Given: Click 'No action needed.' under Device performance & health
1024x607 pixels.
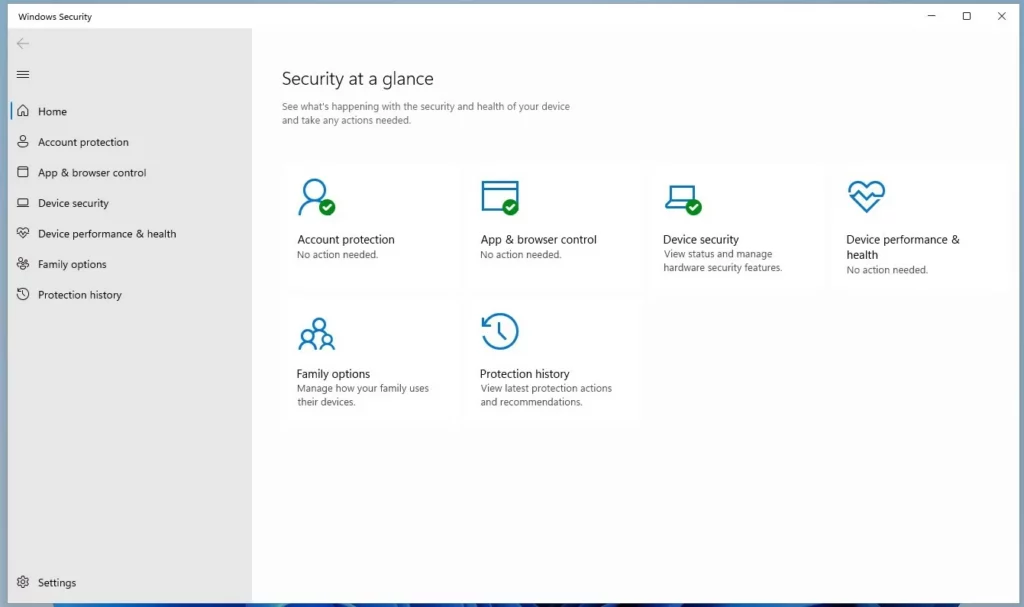Looking at the screenshot, I should (887, 270).
